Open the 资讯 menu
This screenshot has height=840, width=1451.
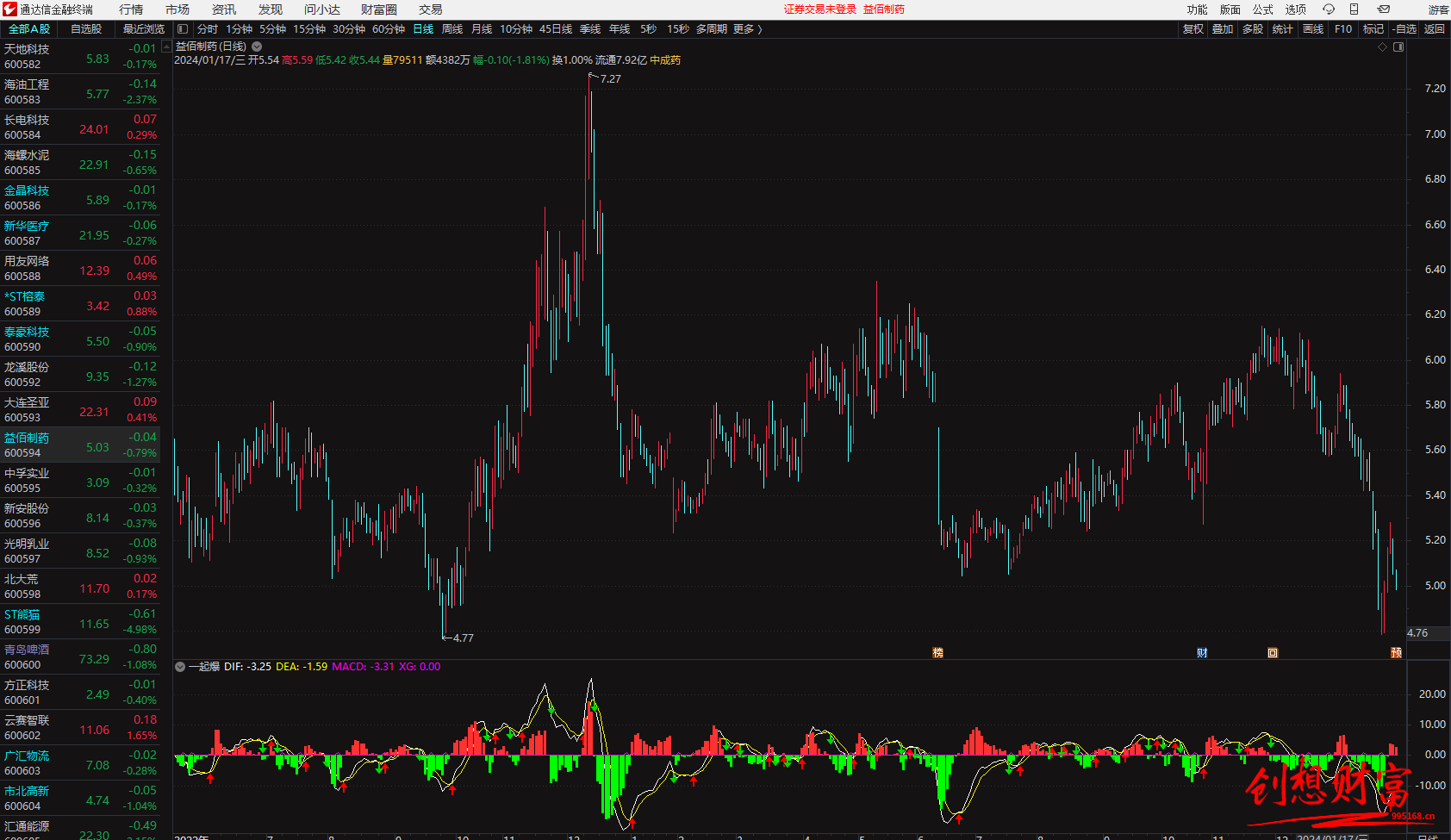(x=224, y=9)
